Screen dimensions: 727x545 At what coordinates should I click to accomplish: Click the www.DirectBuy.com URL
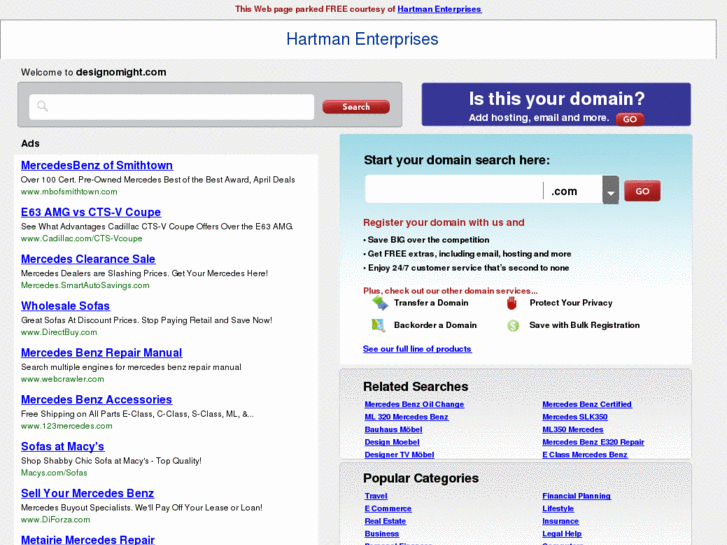click(59, 332)
